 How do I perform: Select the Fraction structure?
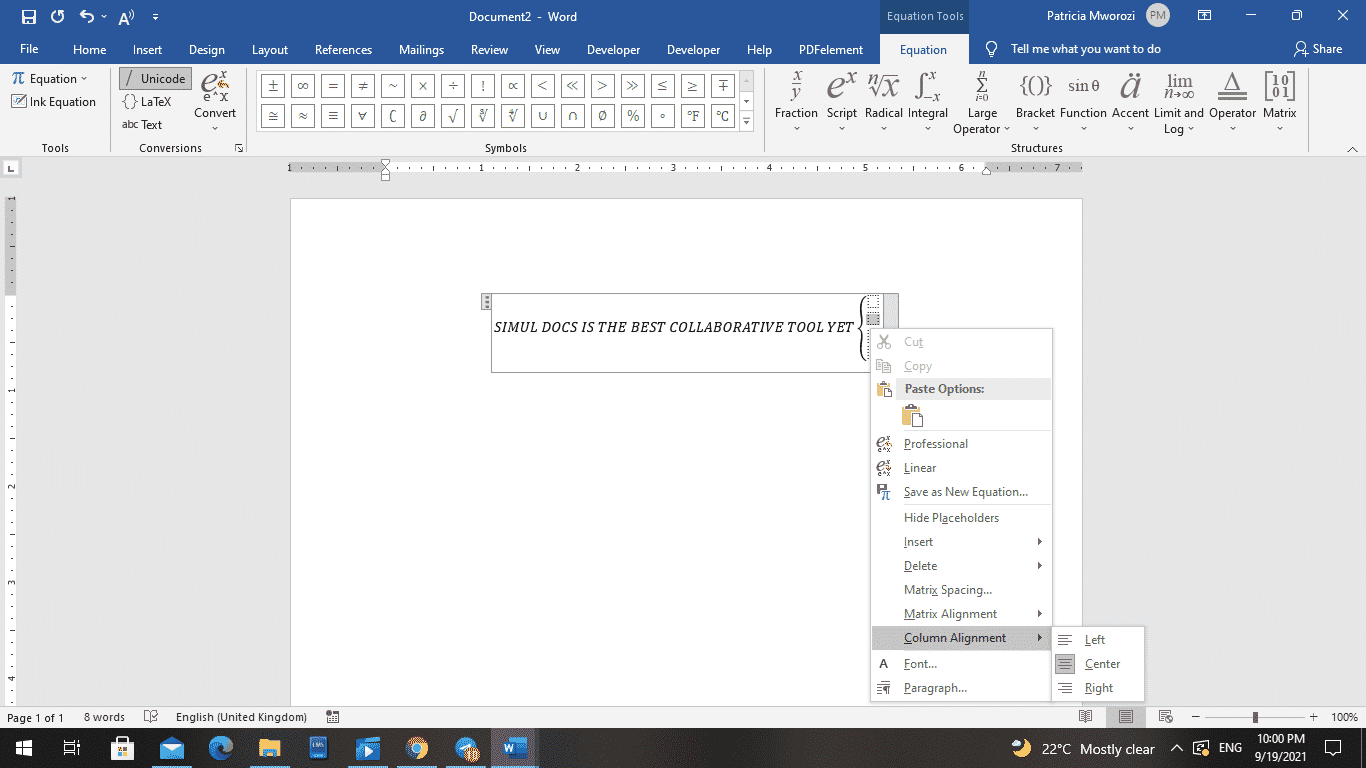796,98
